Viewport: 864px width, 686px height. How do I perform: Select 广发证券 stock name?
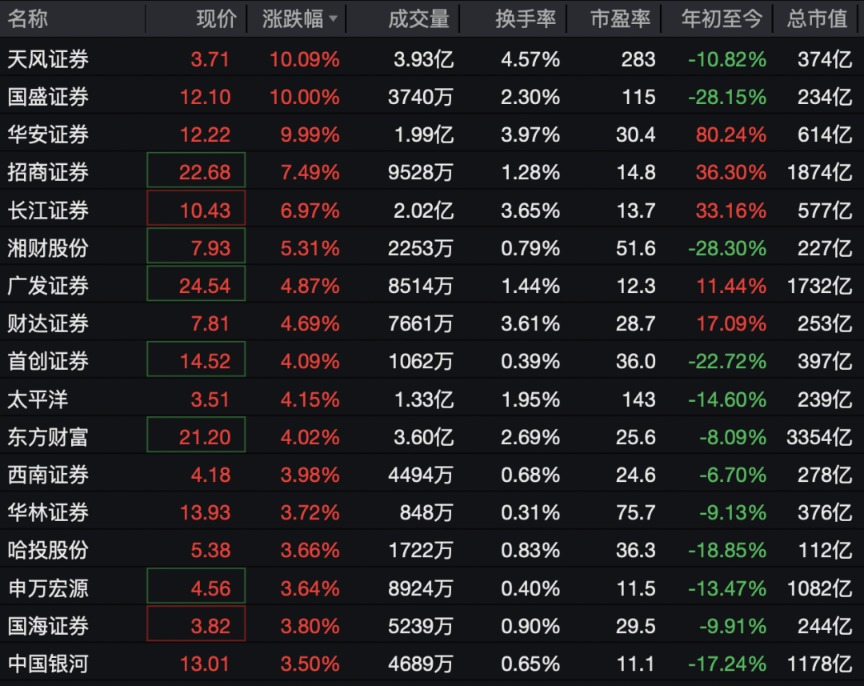click(48, 286)
